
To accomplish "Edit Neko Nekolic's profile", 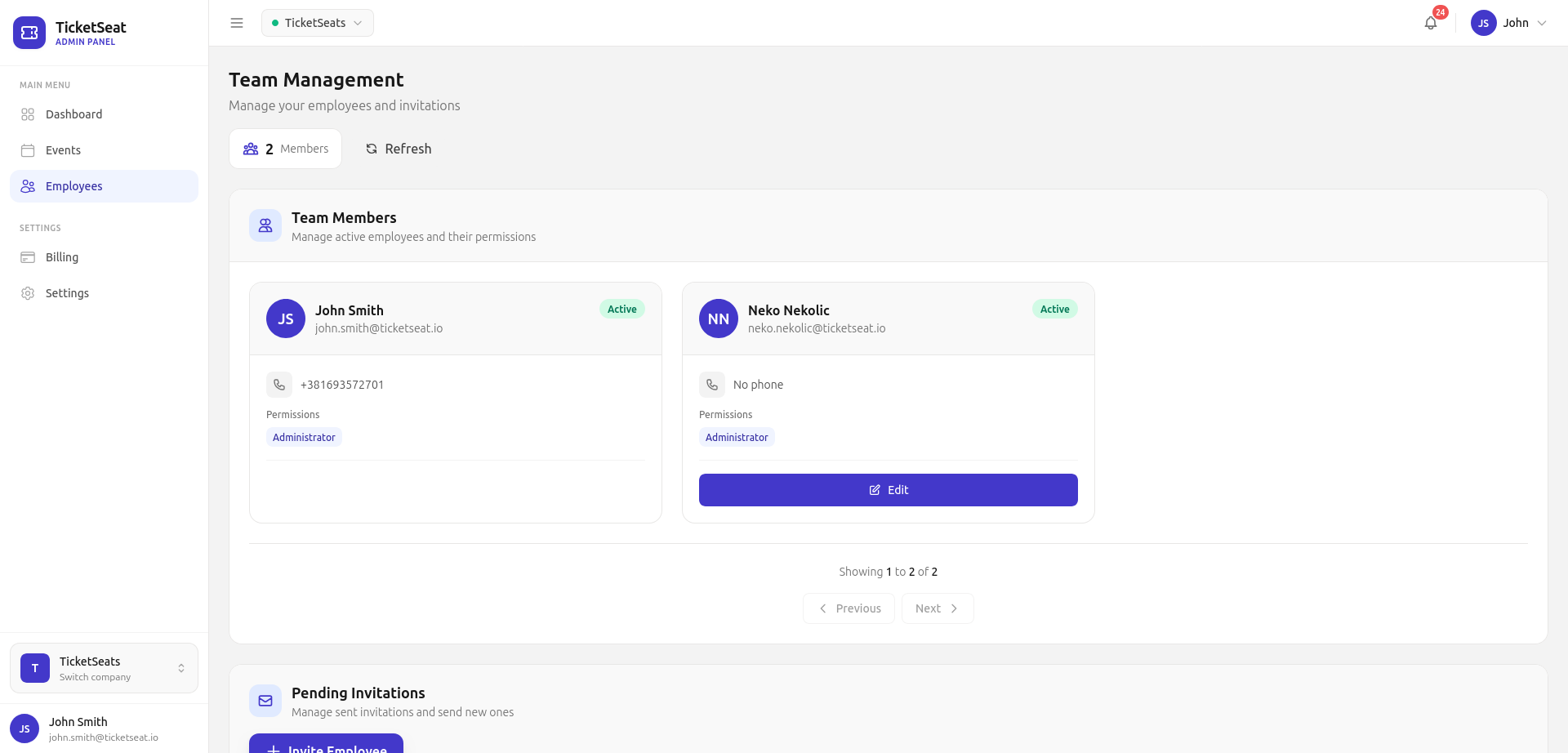I will click(x=889, y=490).
